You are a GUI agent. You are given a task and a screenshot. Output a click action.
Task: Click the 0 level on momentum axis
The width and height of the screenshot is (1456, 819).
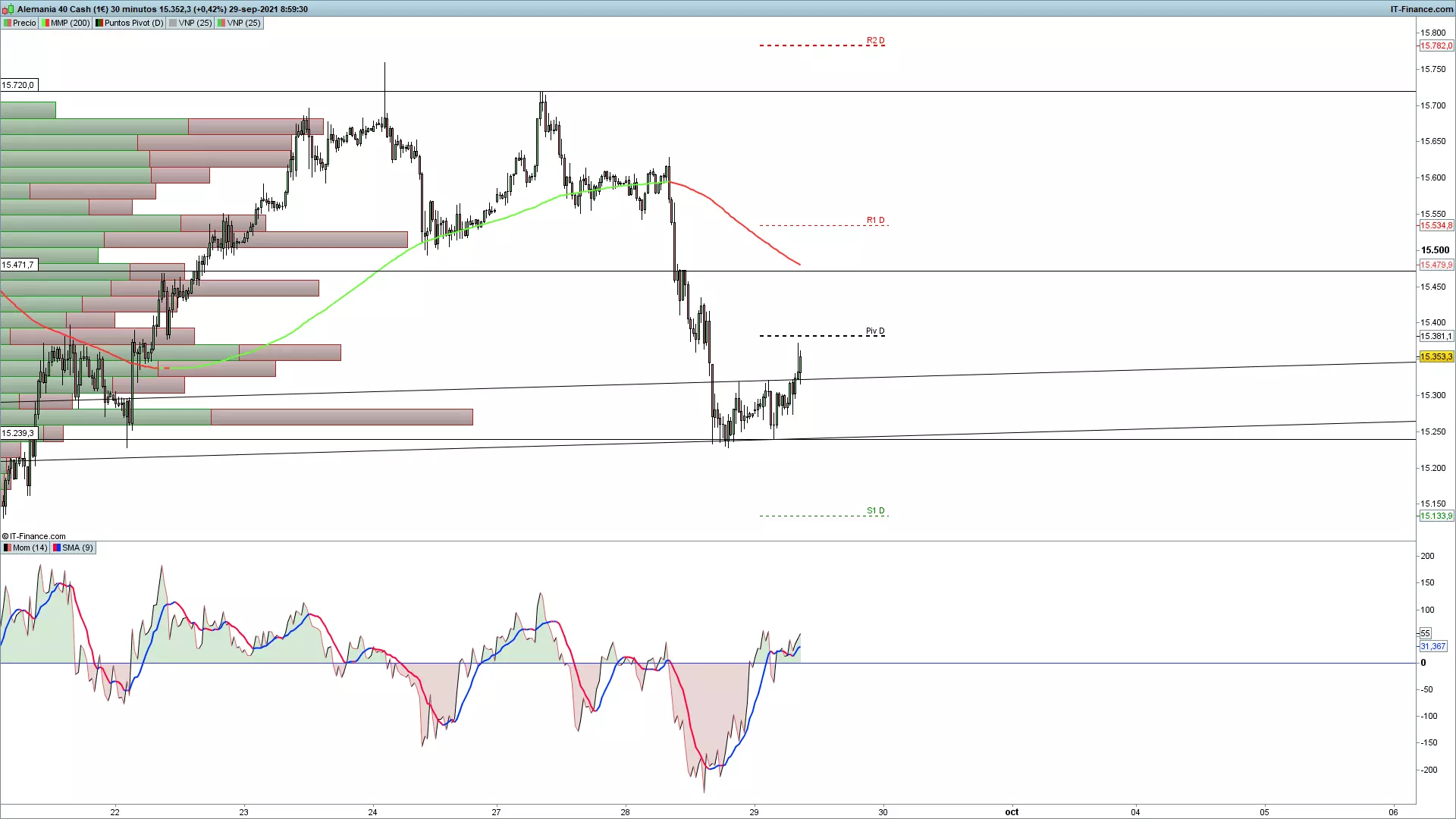[1423, 663]
